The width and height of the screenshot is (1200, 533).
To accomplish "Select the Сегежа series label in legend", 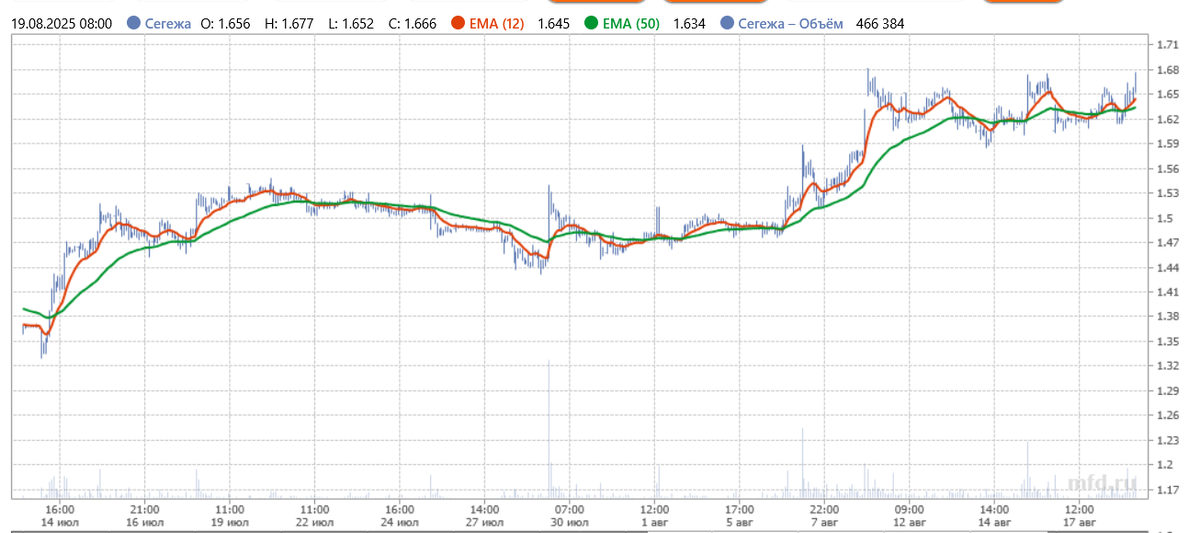I will [168, 23].
